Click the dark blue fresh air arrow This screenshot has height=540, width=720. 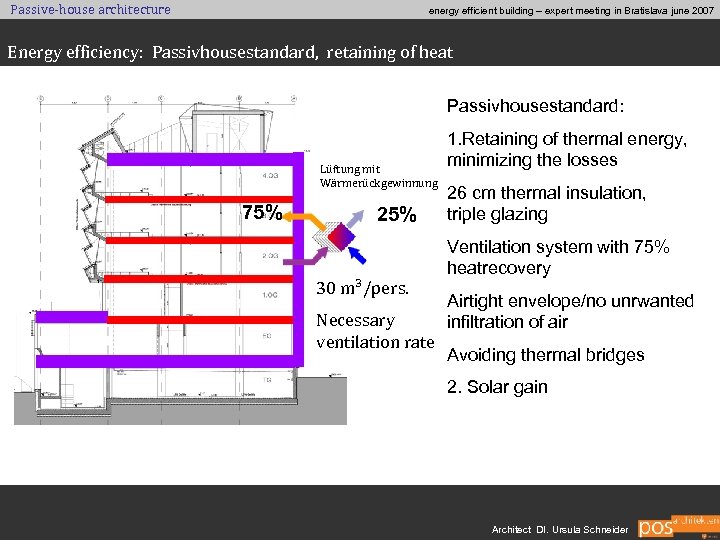pos(357,255)
